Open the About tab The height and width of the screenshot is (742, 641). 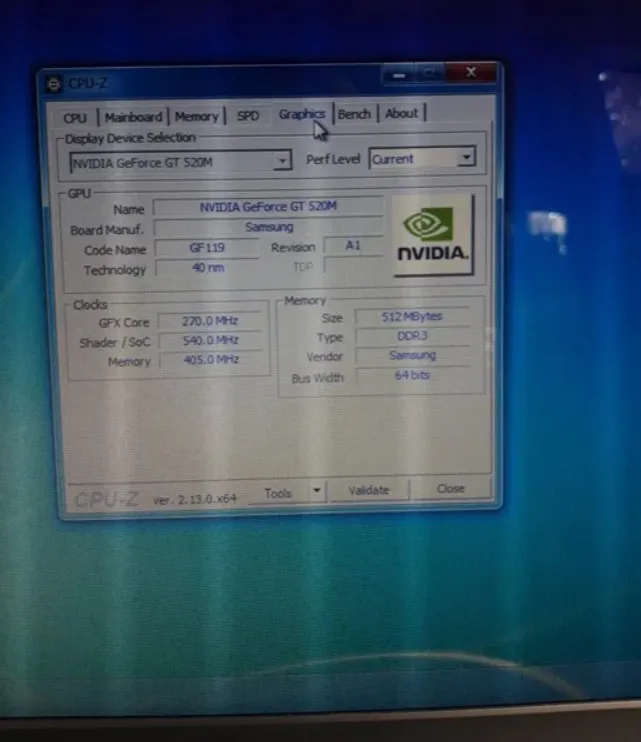coord(402,114)
